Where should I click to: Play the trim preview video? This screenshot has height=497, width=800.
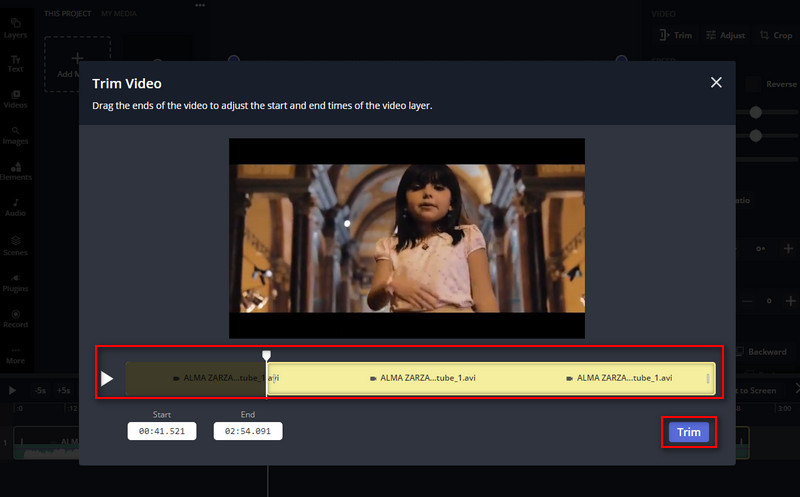click(108, 379)
